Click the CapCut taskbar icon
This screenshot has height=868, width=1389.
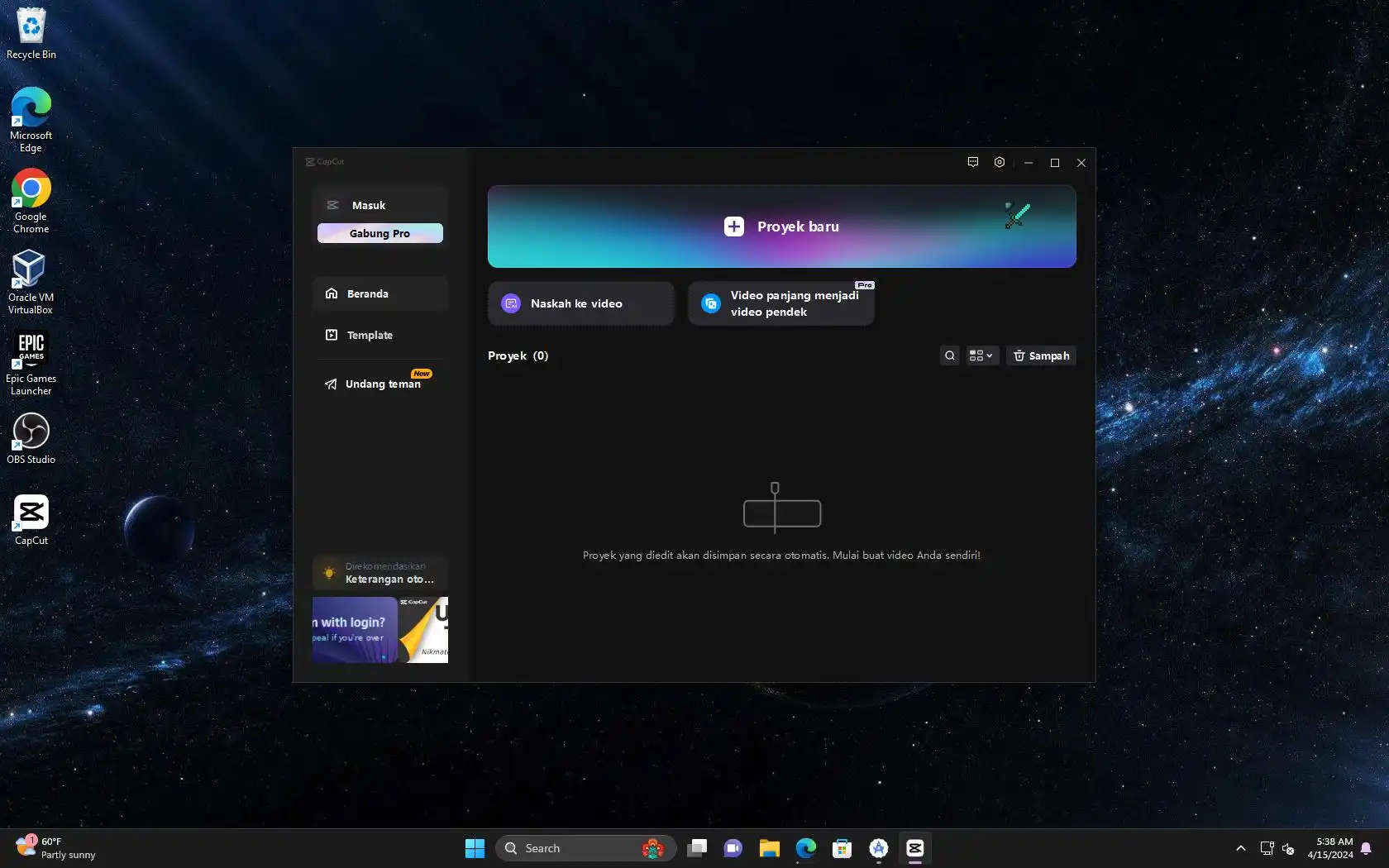[x=915, y=848]
